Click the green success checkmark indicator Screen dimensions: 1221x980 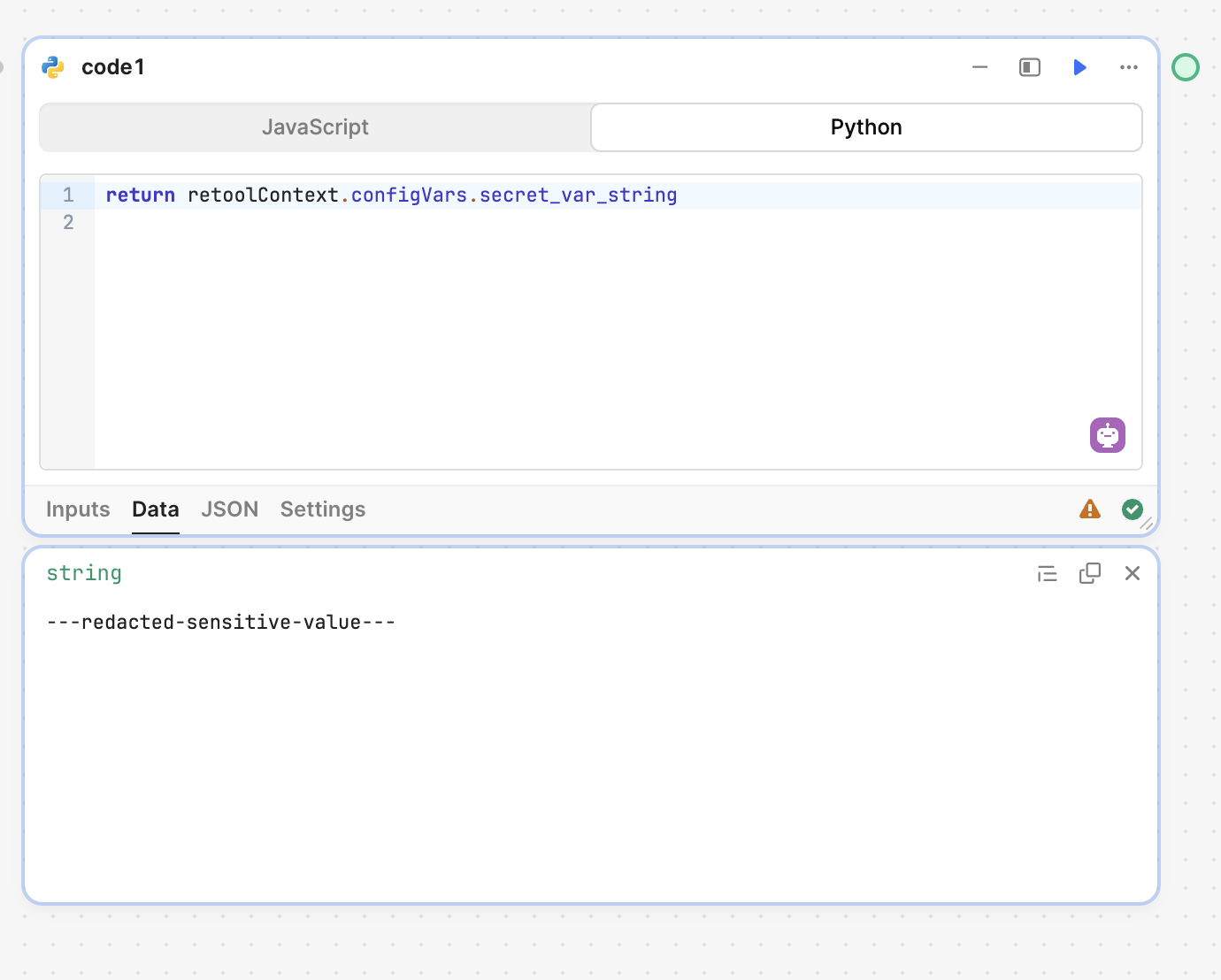pyautogui.click(x=1133, y=509)
